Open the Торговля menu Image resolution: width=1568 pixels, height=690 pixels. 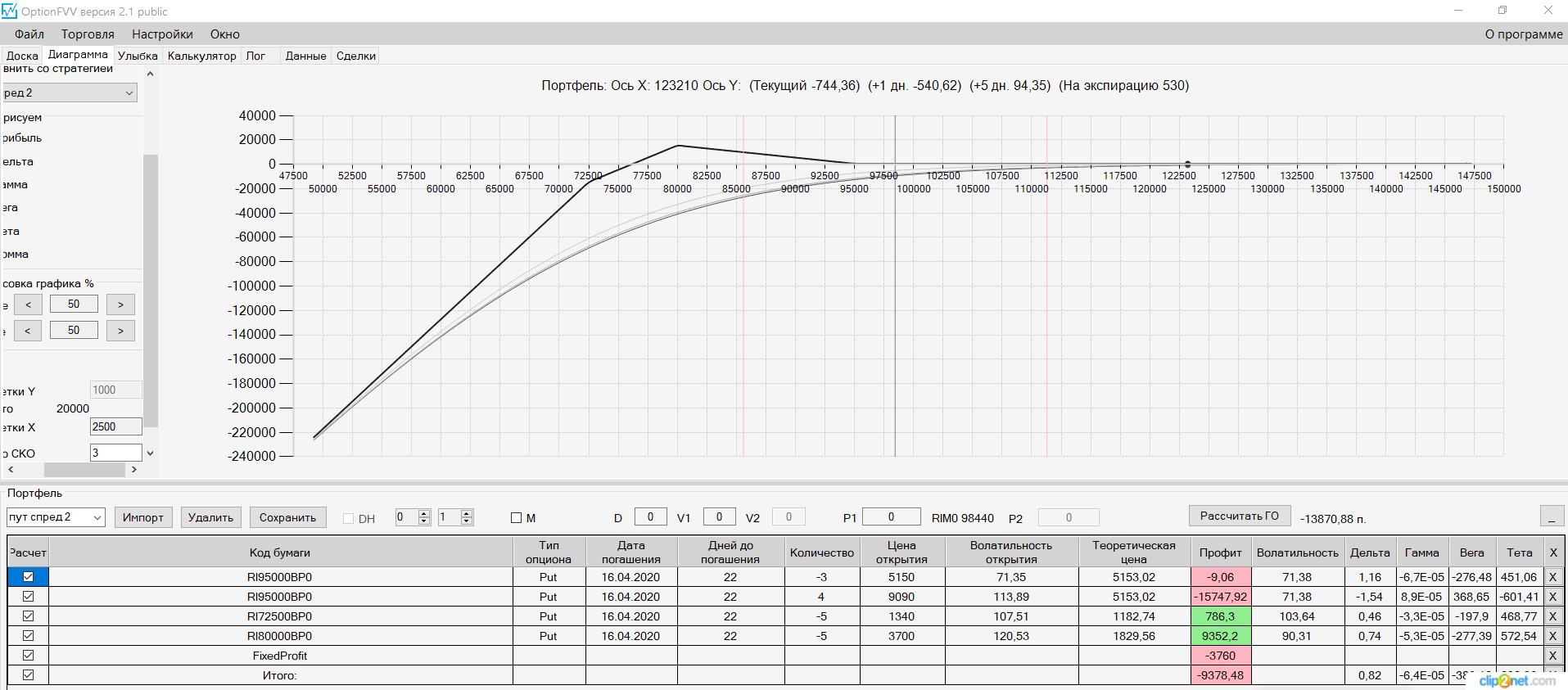[x=88, y=34]
